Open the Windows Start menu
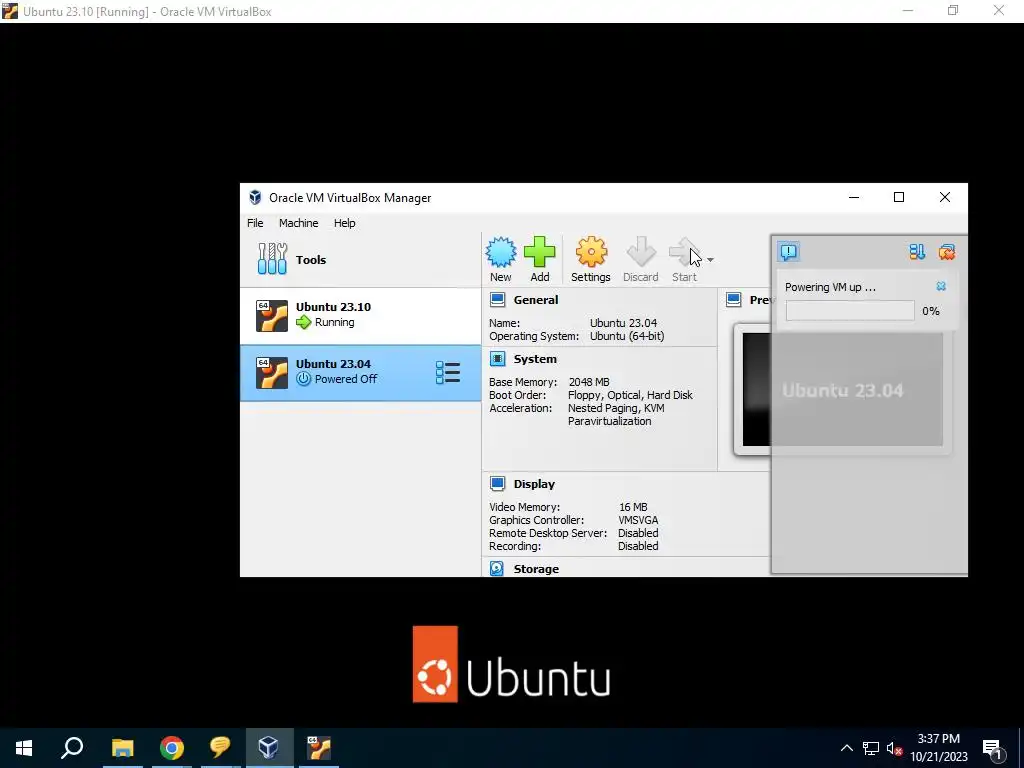Image resolution: width=1024 pixels, height=768 pixels. pos(24,748)
